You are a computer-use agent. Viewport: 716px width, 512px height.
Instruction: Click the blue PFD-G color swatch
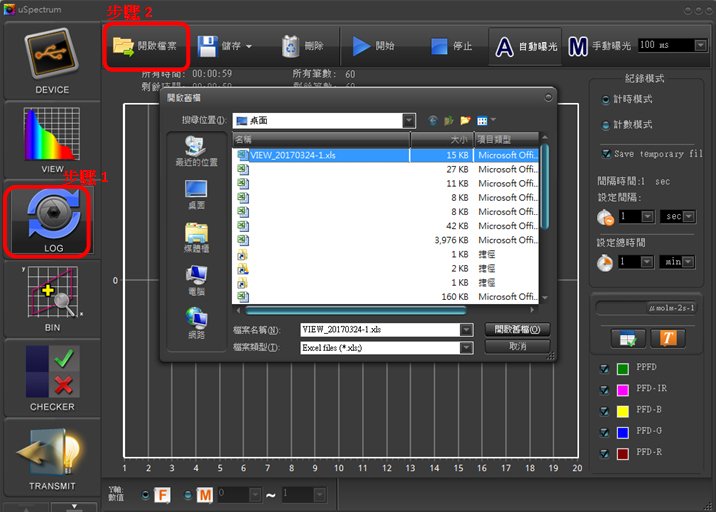[623, 432]
